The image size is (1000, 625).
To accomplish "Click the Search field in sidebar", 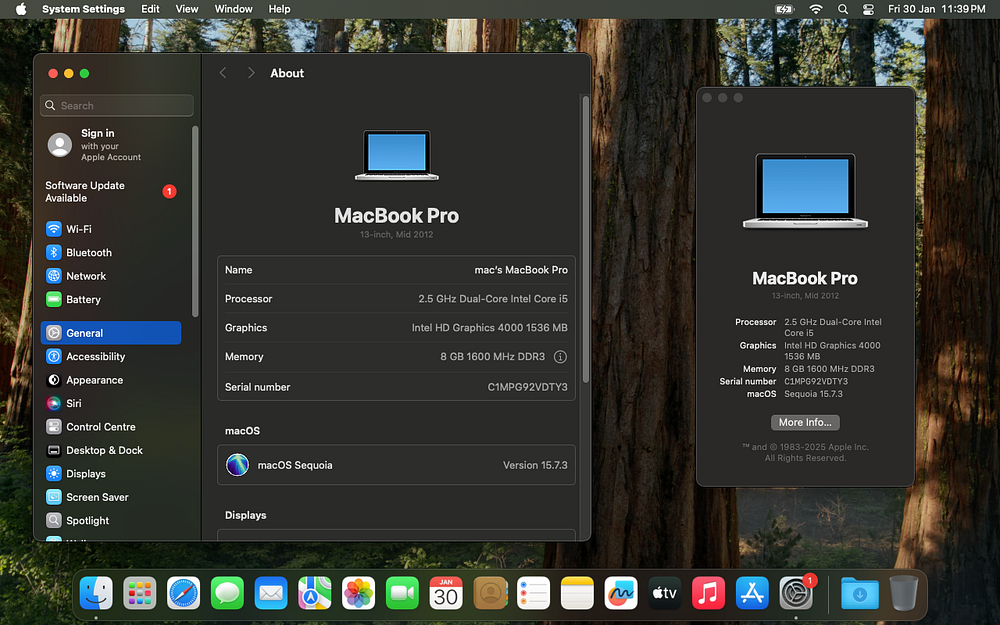I will pos(117,106).
